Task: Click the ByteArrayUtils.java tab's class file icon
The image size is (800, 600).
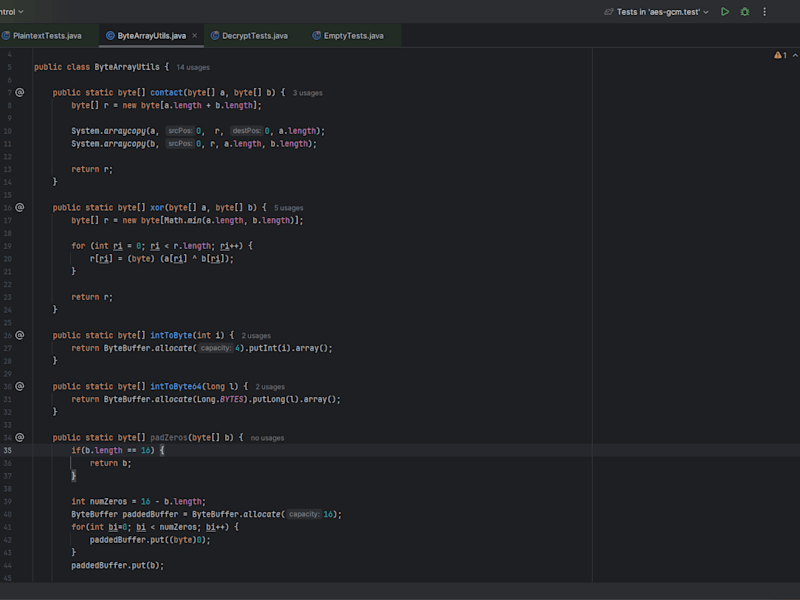Action: 110,36
